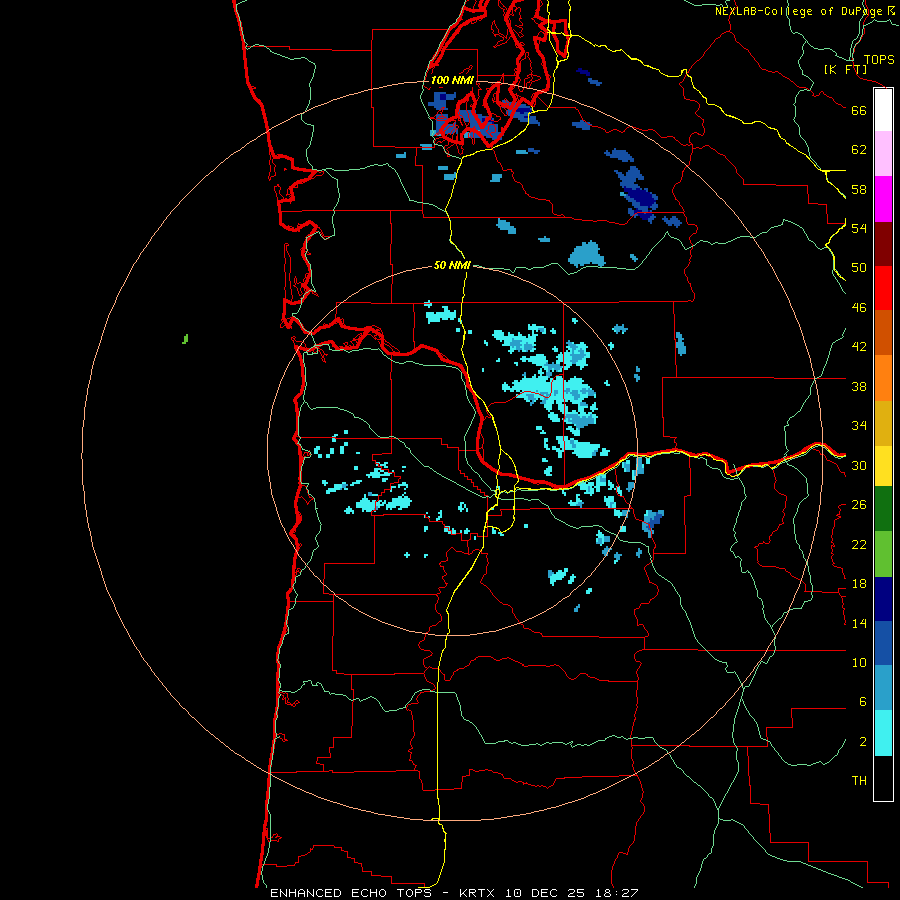Click the black TH legend swatch
The height and width of the screenshot is (900, 900).
[883, 778]
